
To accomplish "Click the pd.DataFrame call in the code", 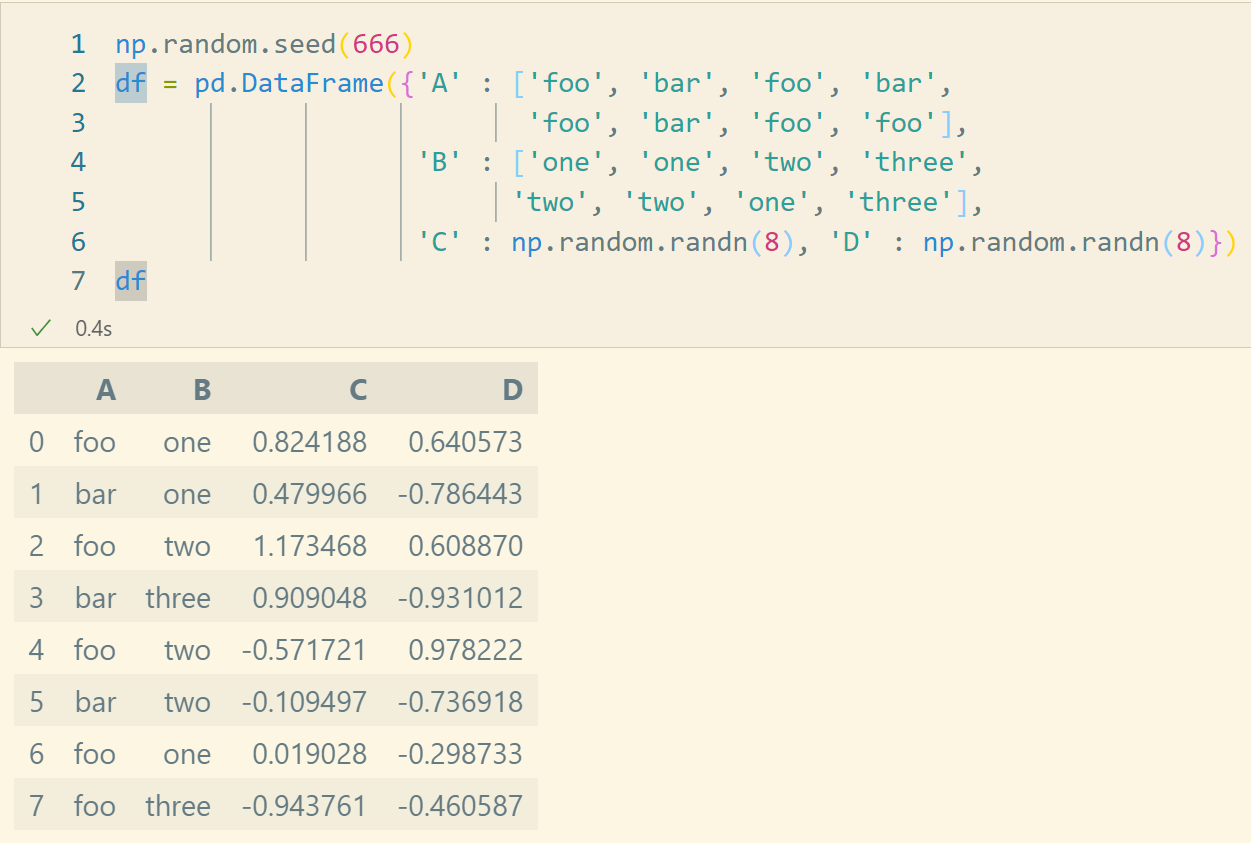I will point(288,83).
